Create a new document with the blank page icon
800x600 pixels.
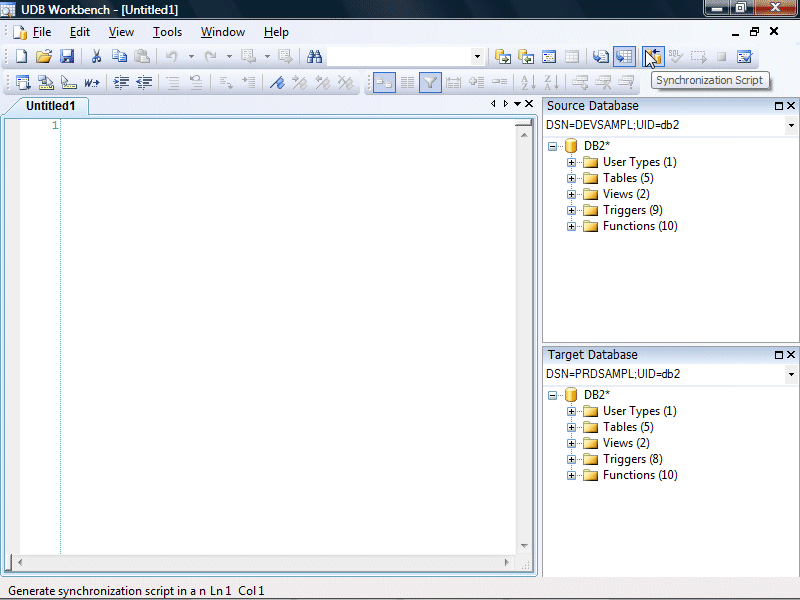(21, 56)
